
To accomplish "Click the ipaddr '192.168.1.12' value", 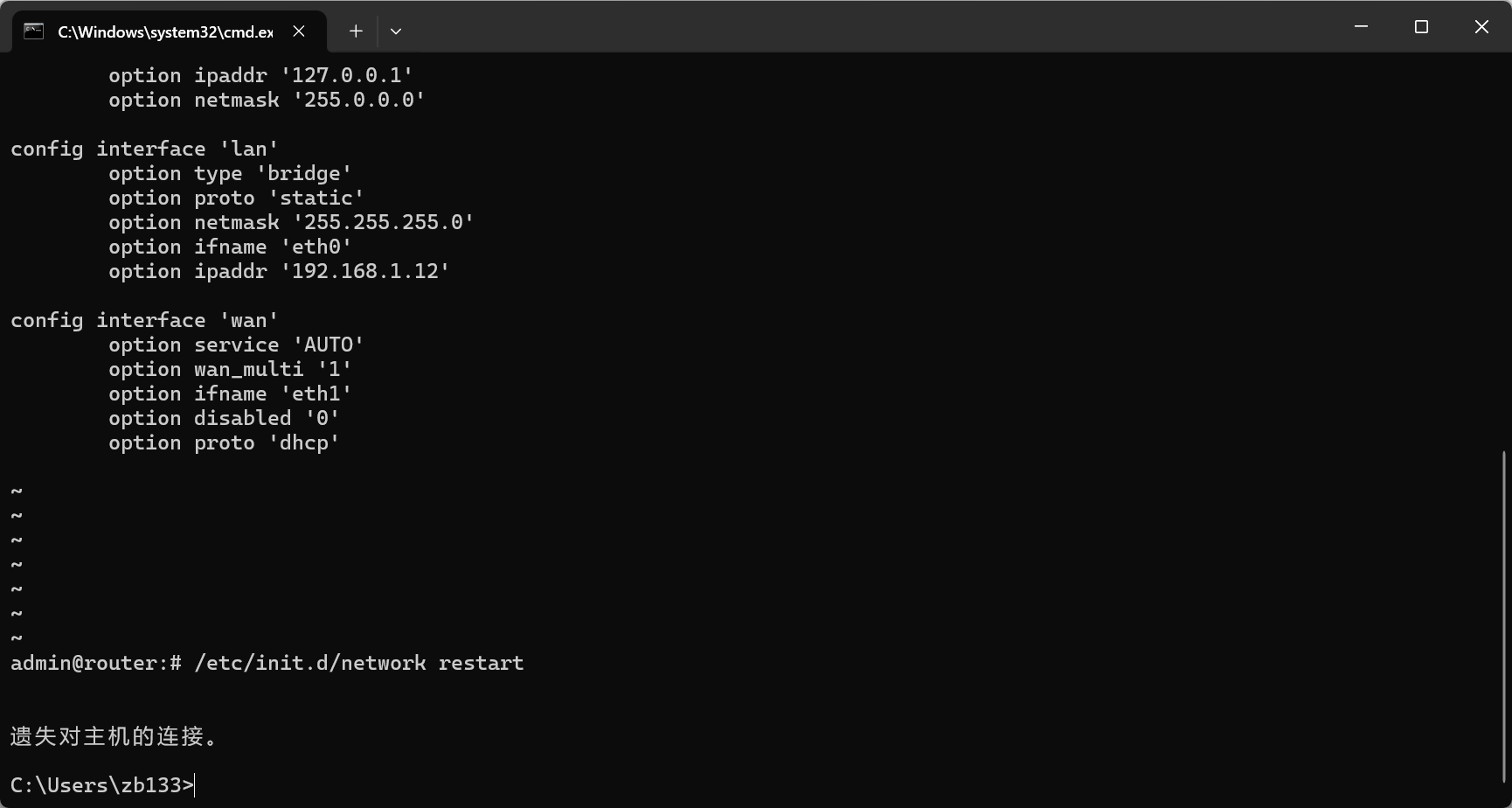I will click(x=365, y=271).
